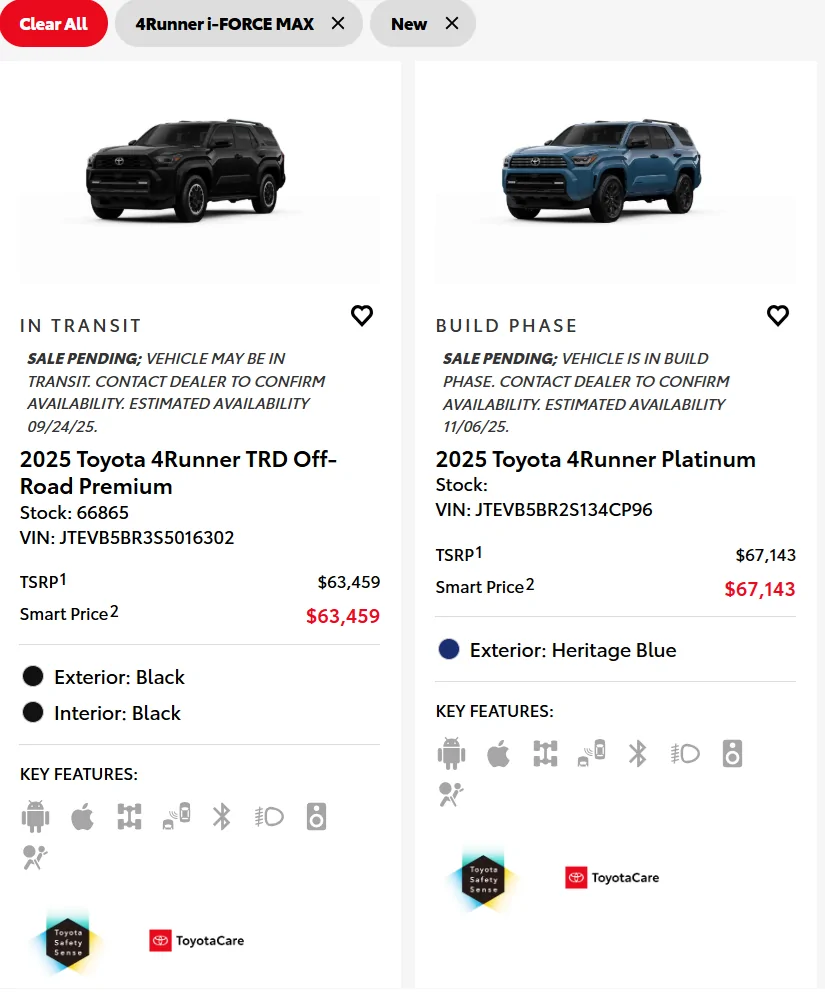The width and height of the screenshot is (825, 1000).
Task: Click Toyota Safety Sense badge on Platinum card
Action: coord(484,878)
